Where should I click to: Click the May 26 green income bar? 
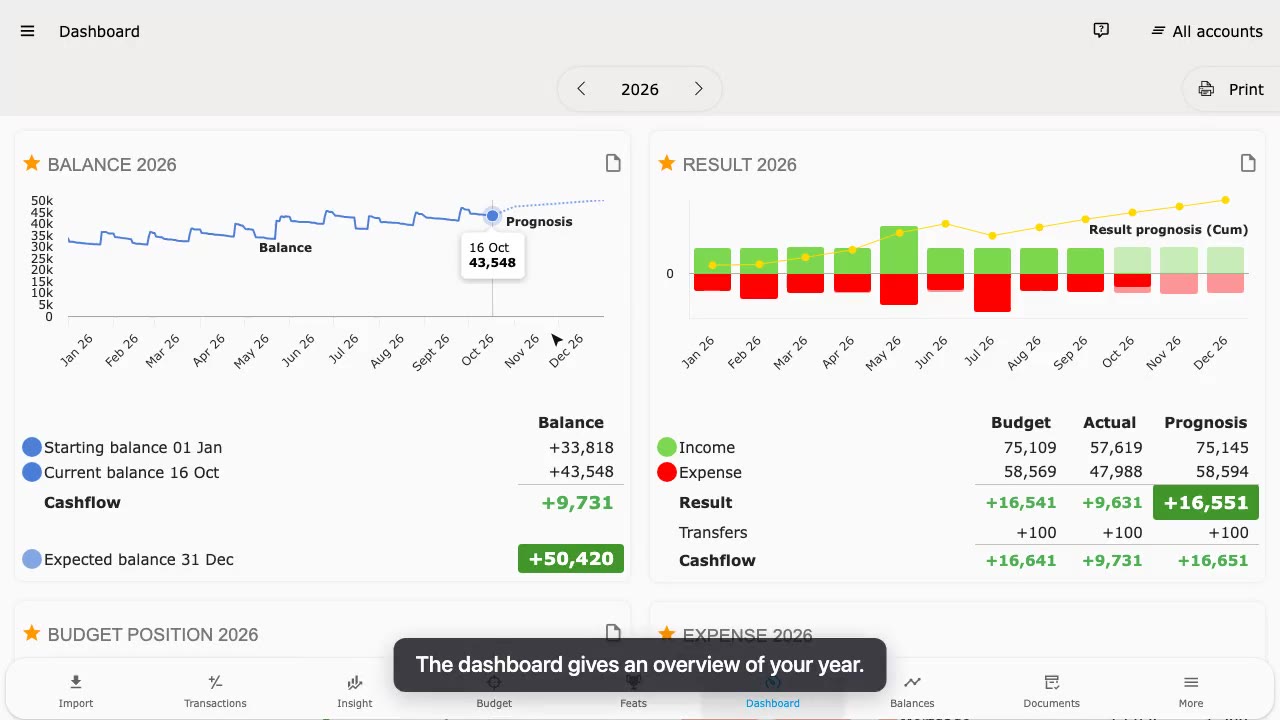899,250
